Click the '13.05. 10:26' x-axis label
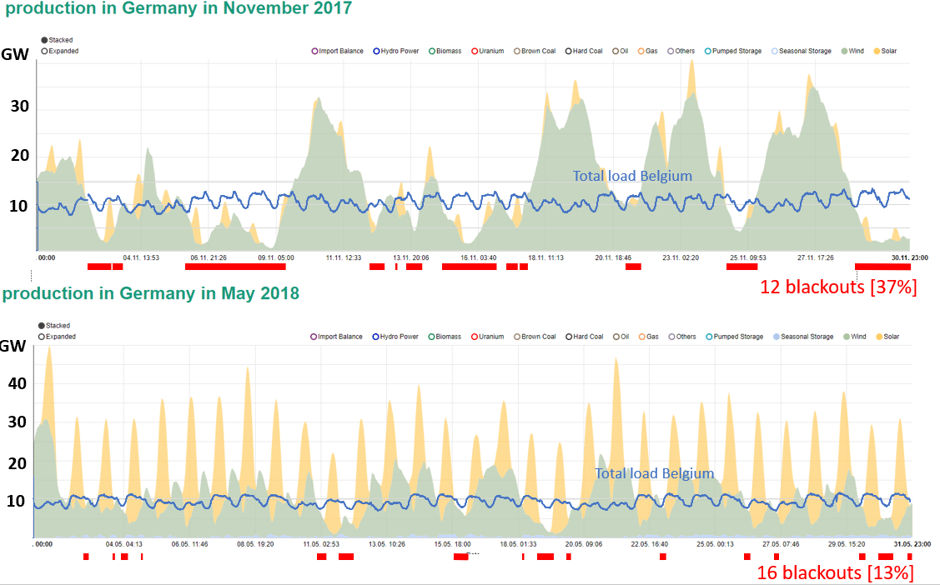 pos(387,544)
